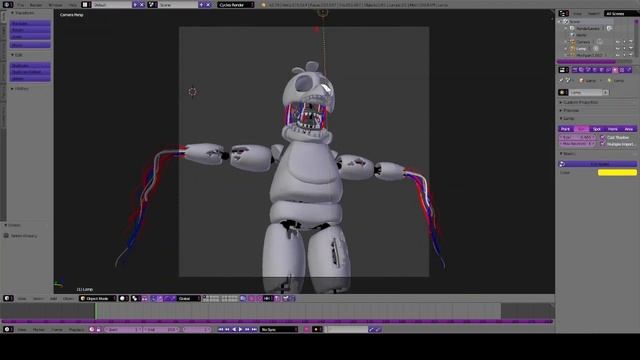This screenshot has height=360, width=640.
Task: Play the animation in reverse
Action: (x=234, y=329)
